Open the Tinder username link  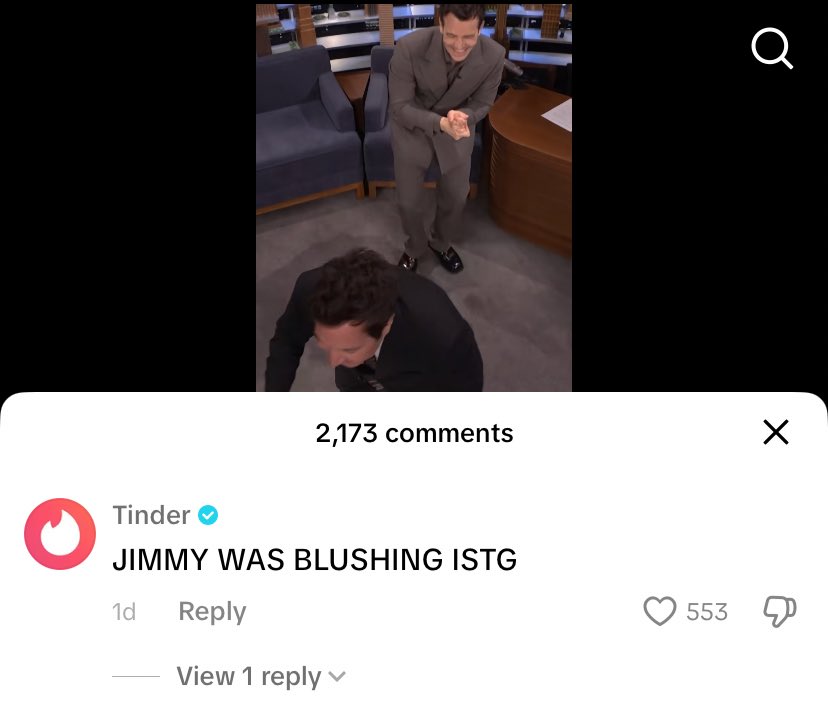[151, 515]
